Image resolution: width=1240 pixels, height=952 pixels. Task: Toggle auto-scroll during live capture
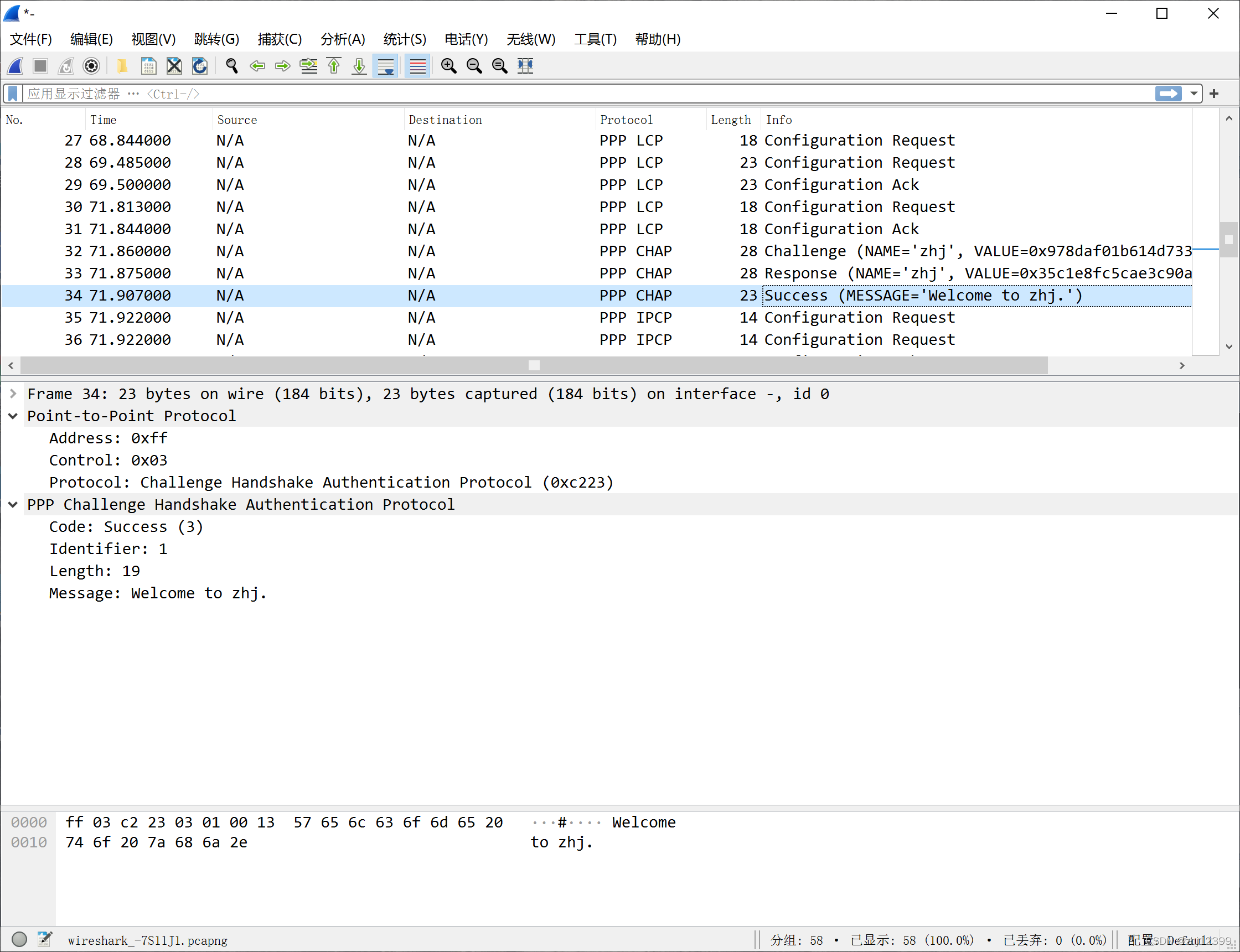coord(386,66)
